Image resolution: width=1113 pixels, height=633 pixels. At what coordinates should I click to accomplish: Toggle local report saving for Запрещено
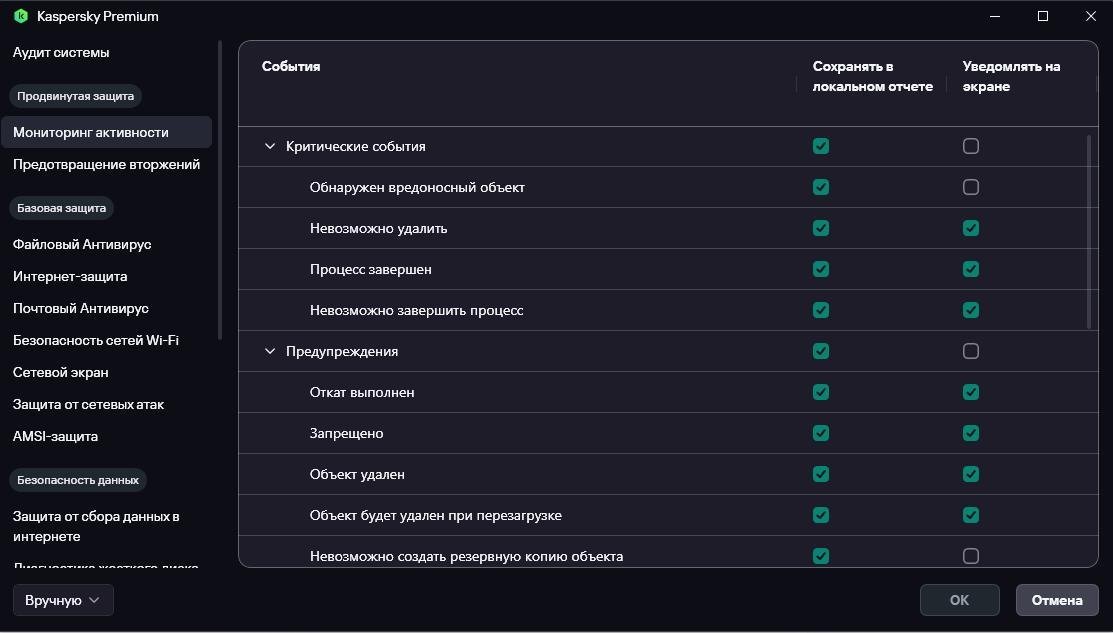821,433
